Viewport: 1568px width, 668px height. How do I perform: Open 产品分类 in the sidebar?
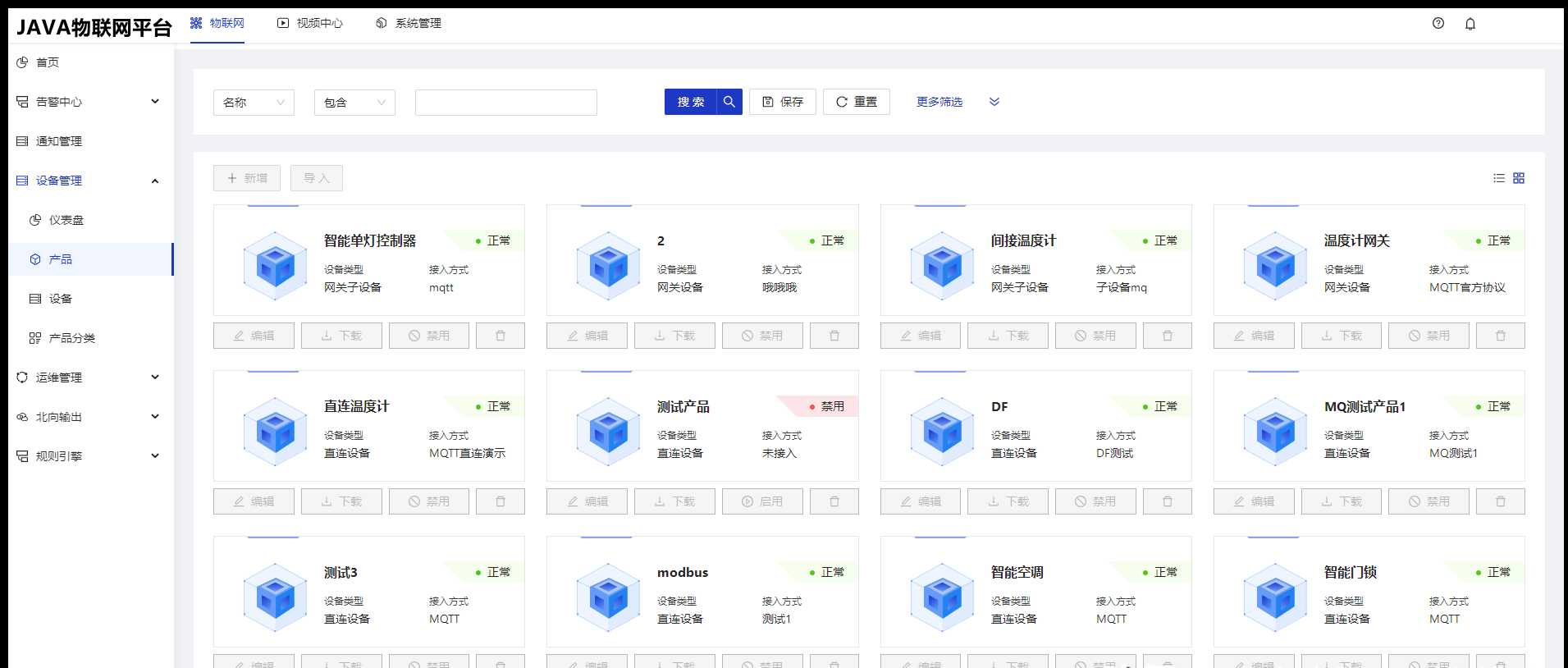91,338
